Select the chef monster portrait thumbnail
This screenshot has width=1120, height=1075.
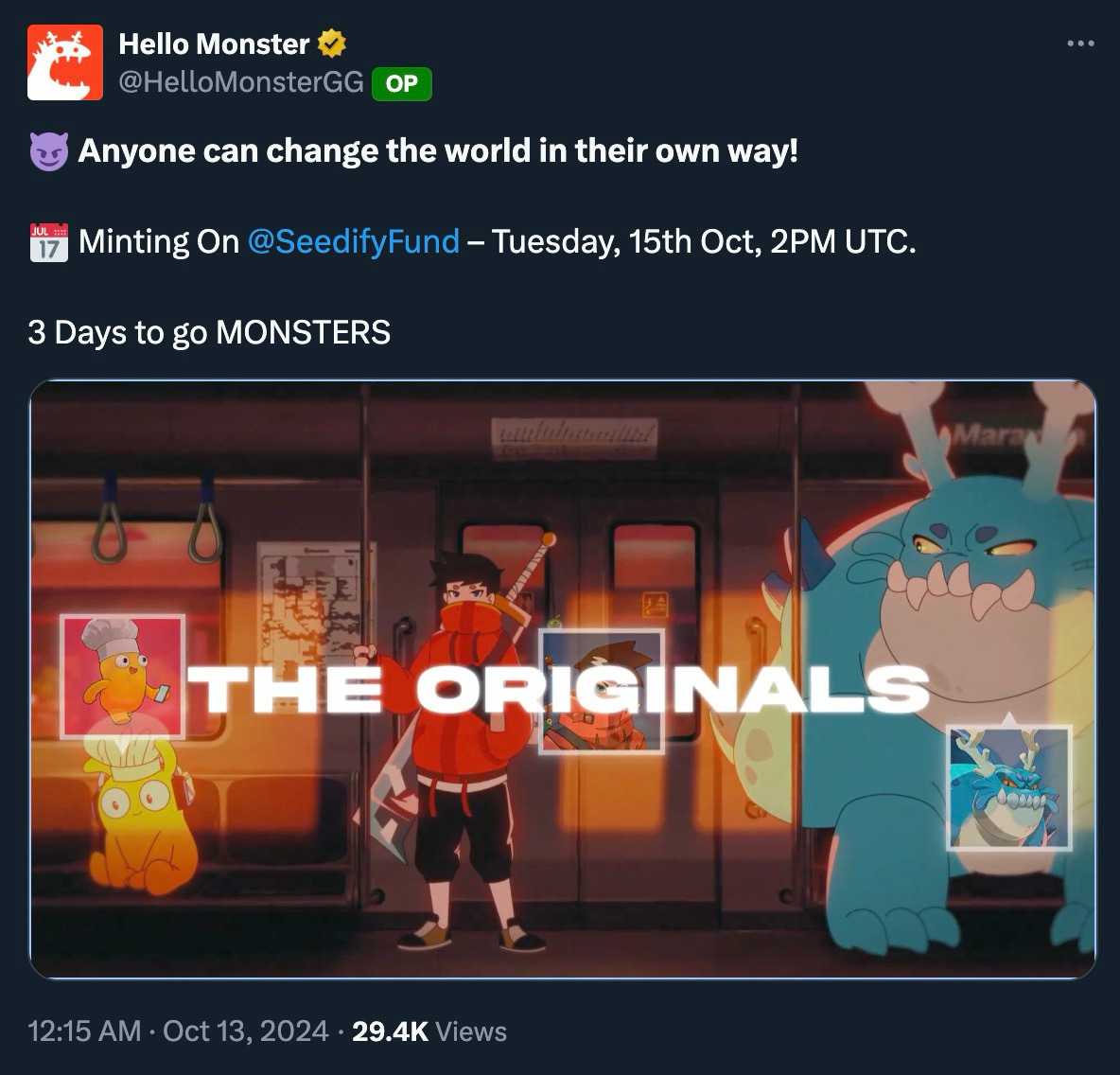[x=123, y=677]
